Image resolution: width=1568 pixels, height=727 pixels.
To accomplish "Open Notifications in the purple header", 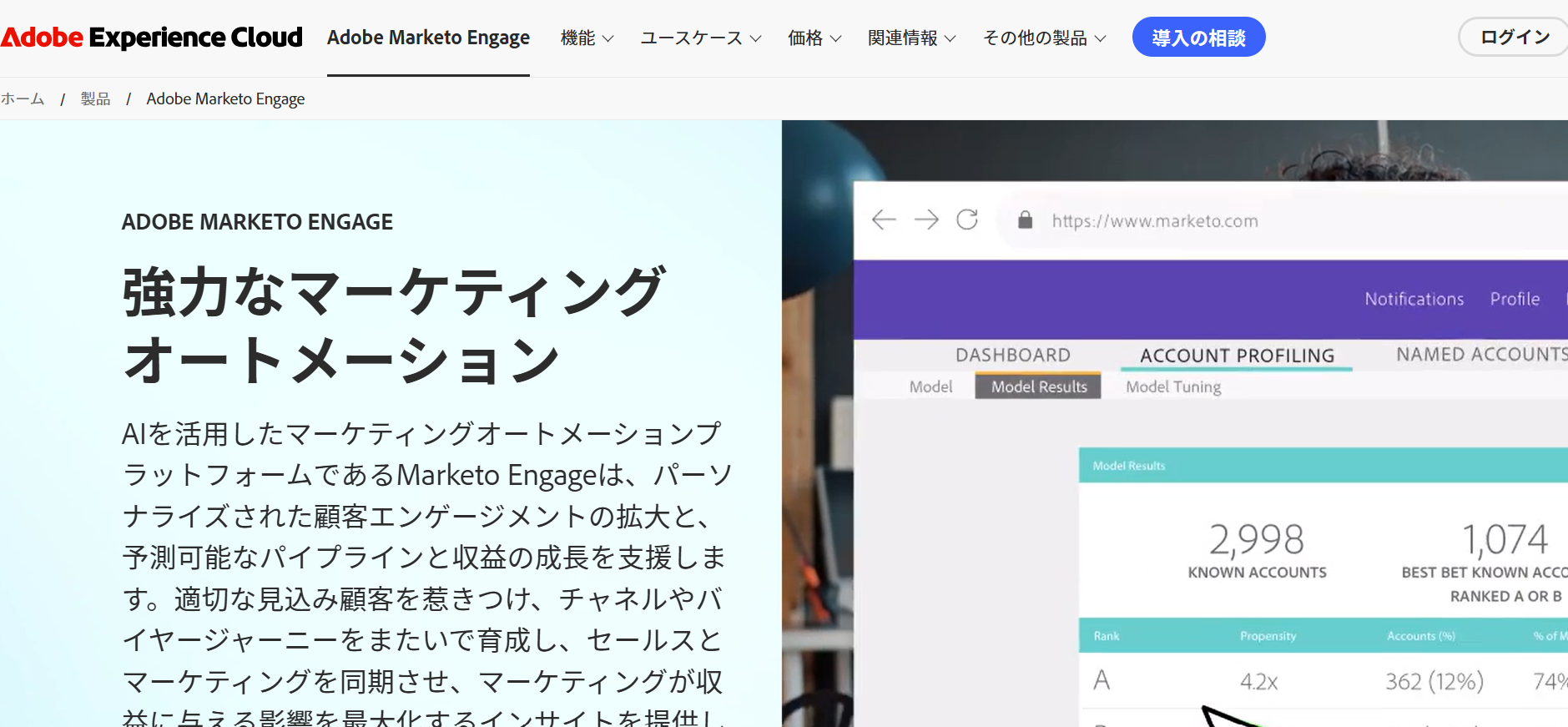I will pyautogui.click(x=1414, y=299).
